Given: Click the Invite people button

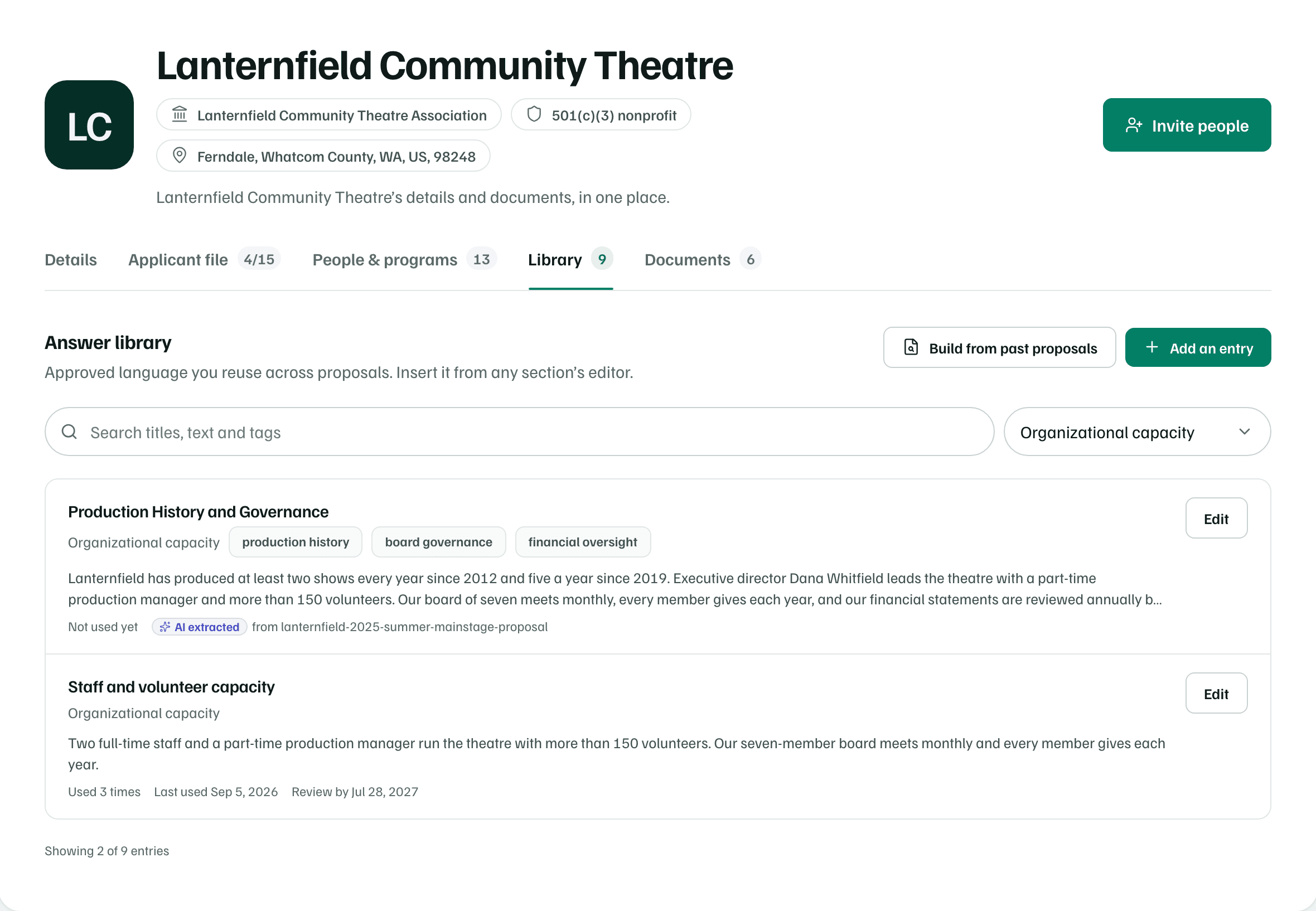Looking at the screenshot, I should (x=1187, y=125).
